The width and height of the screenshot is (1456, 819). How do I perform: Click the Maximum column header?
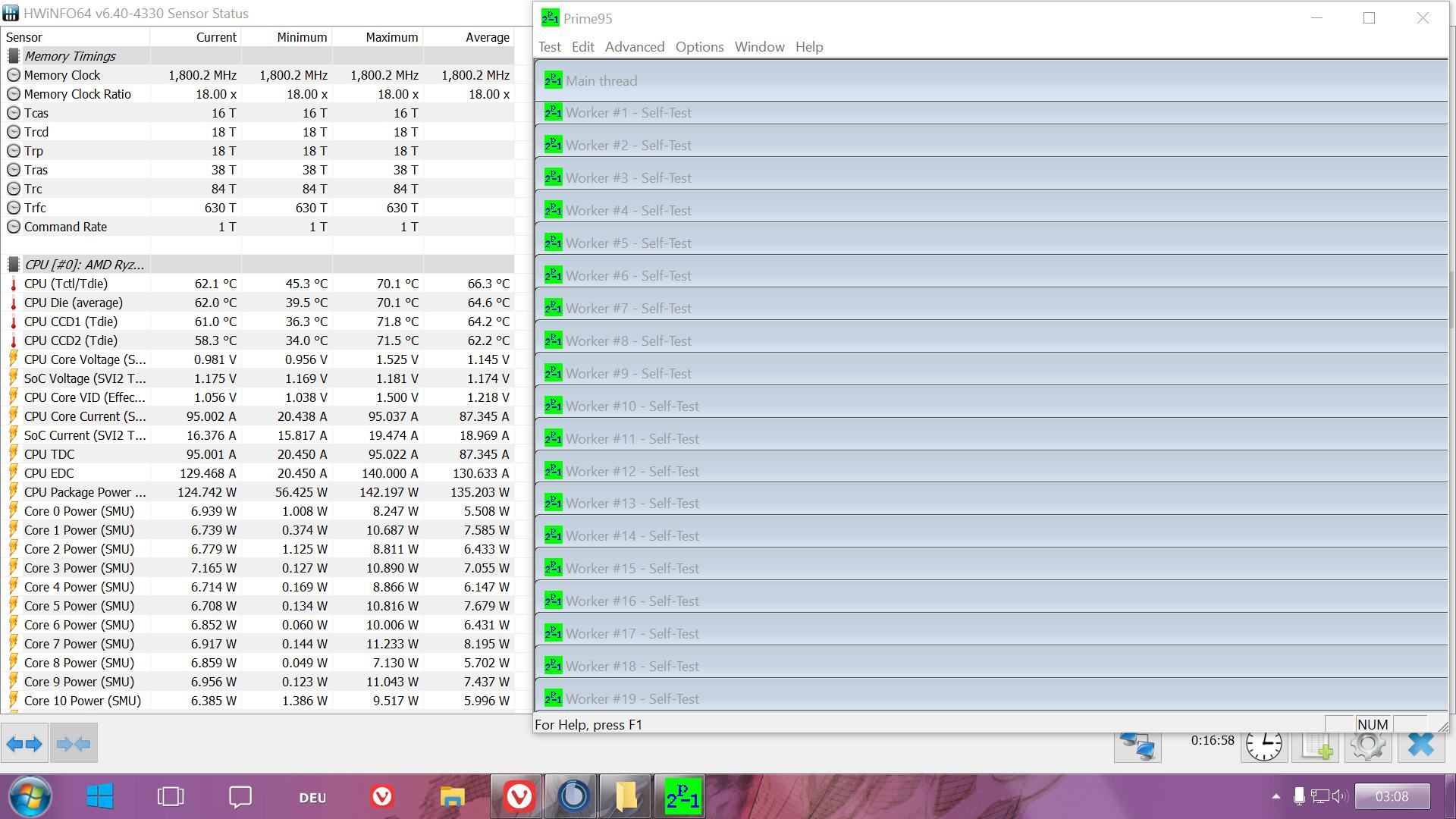[x=378, y=37]
